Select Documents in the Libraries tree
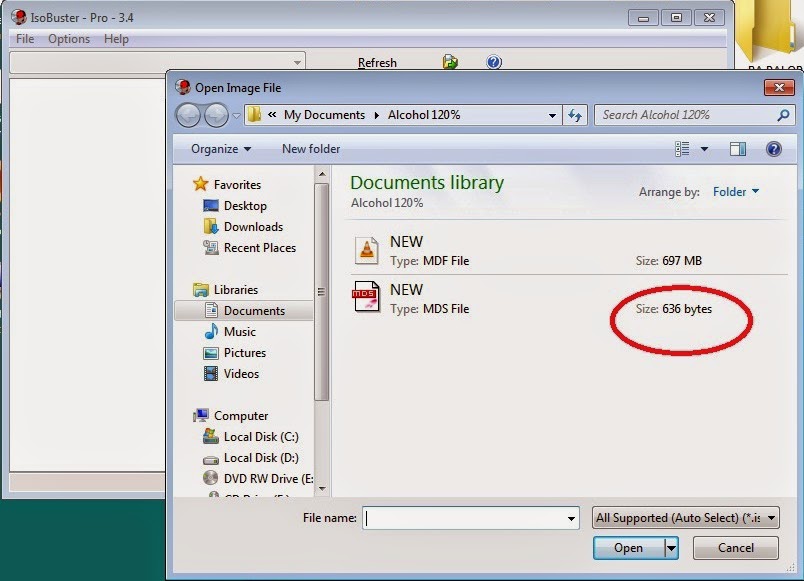Screen dimensions: 804x581 (x=244, y=311)
